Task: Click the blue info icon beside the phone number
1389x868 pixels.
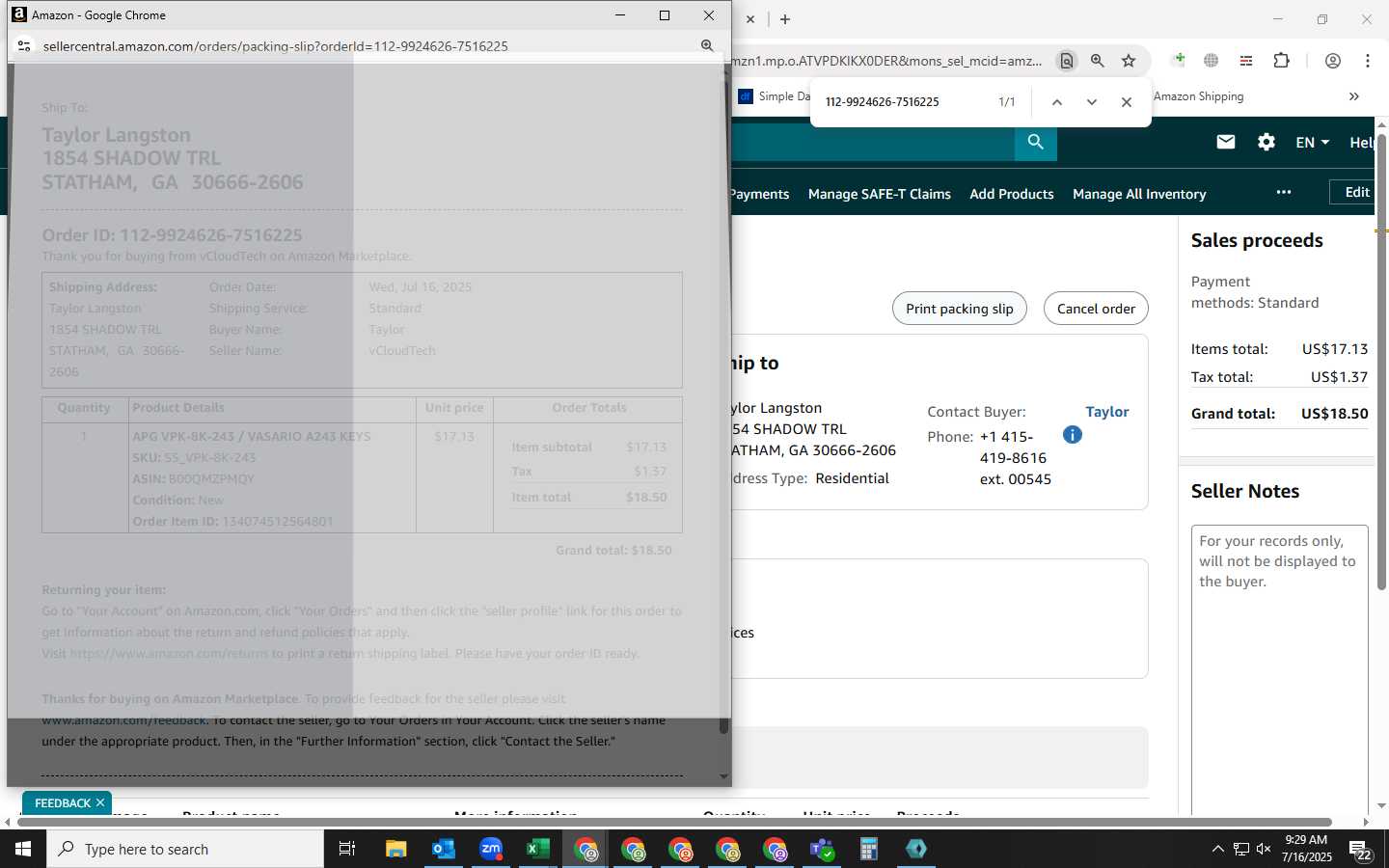Action: pos(1073,435)
